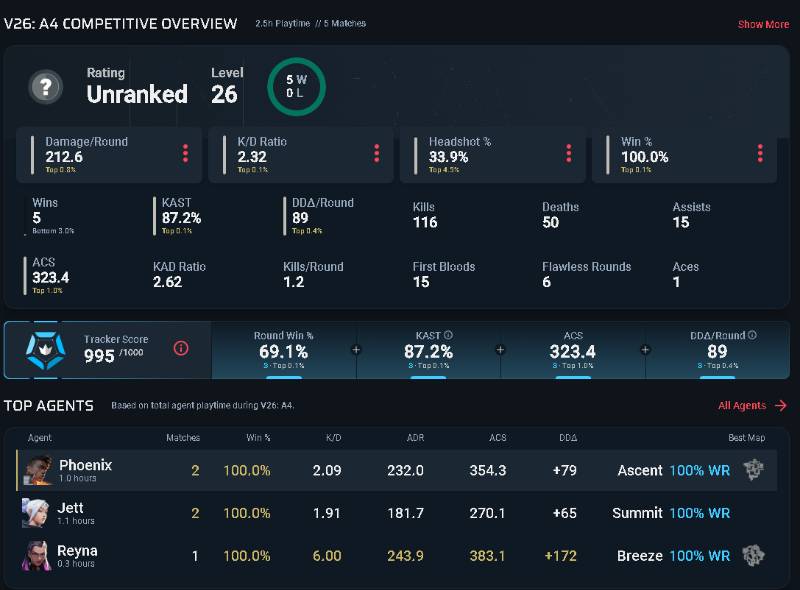Viewport: 800px width, 590px height.
Task: Open the All Agents link
Action: (742, 405)
